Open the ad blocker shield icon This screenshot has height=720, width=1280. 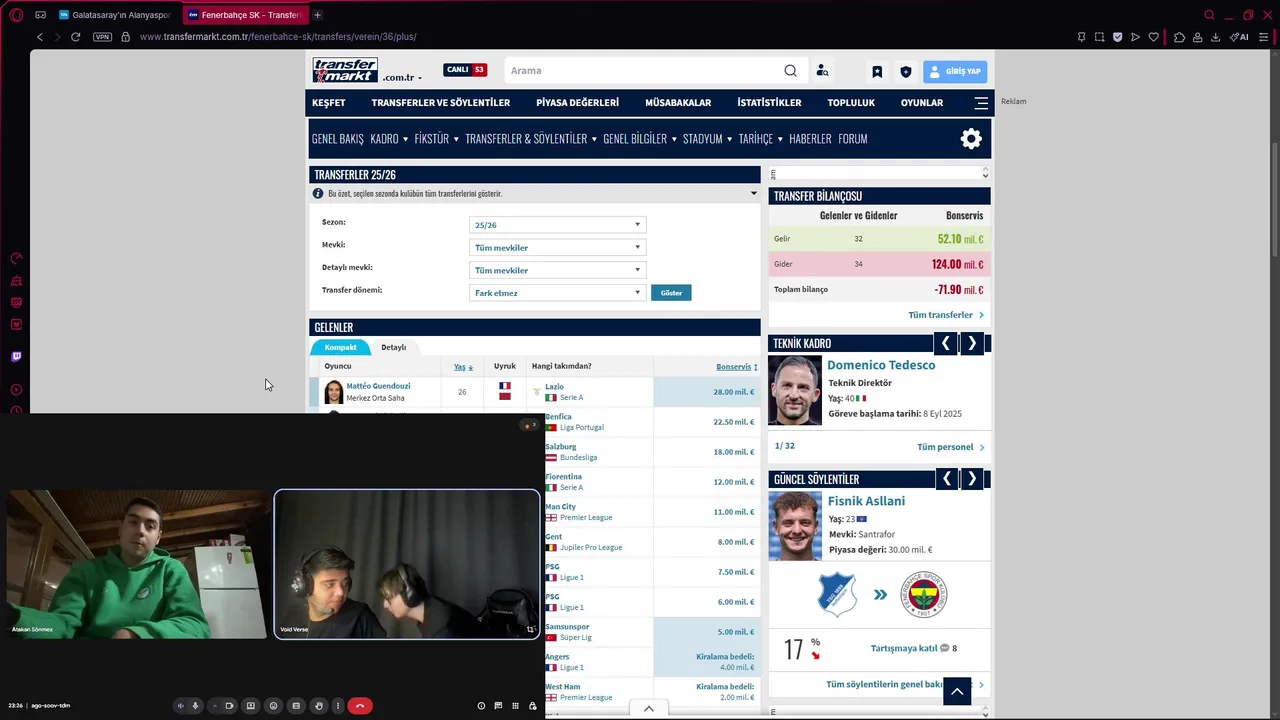coord(1117,37)
